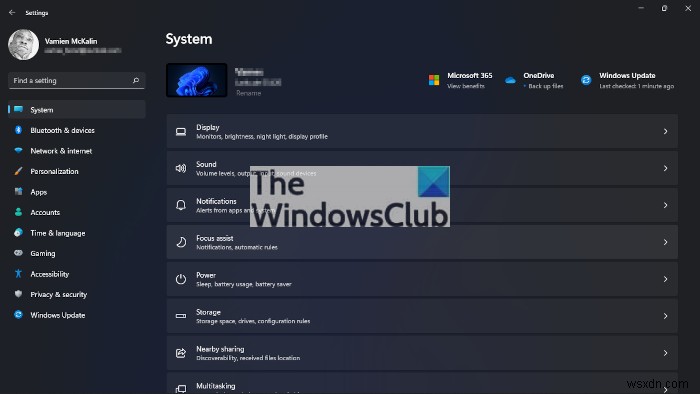The width and height of the screenshot is (700, 394).
Task: Expand Notifications settings chevron
Action: pos(665,205)
